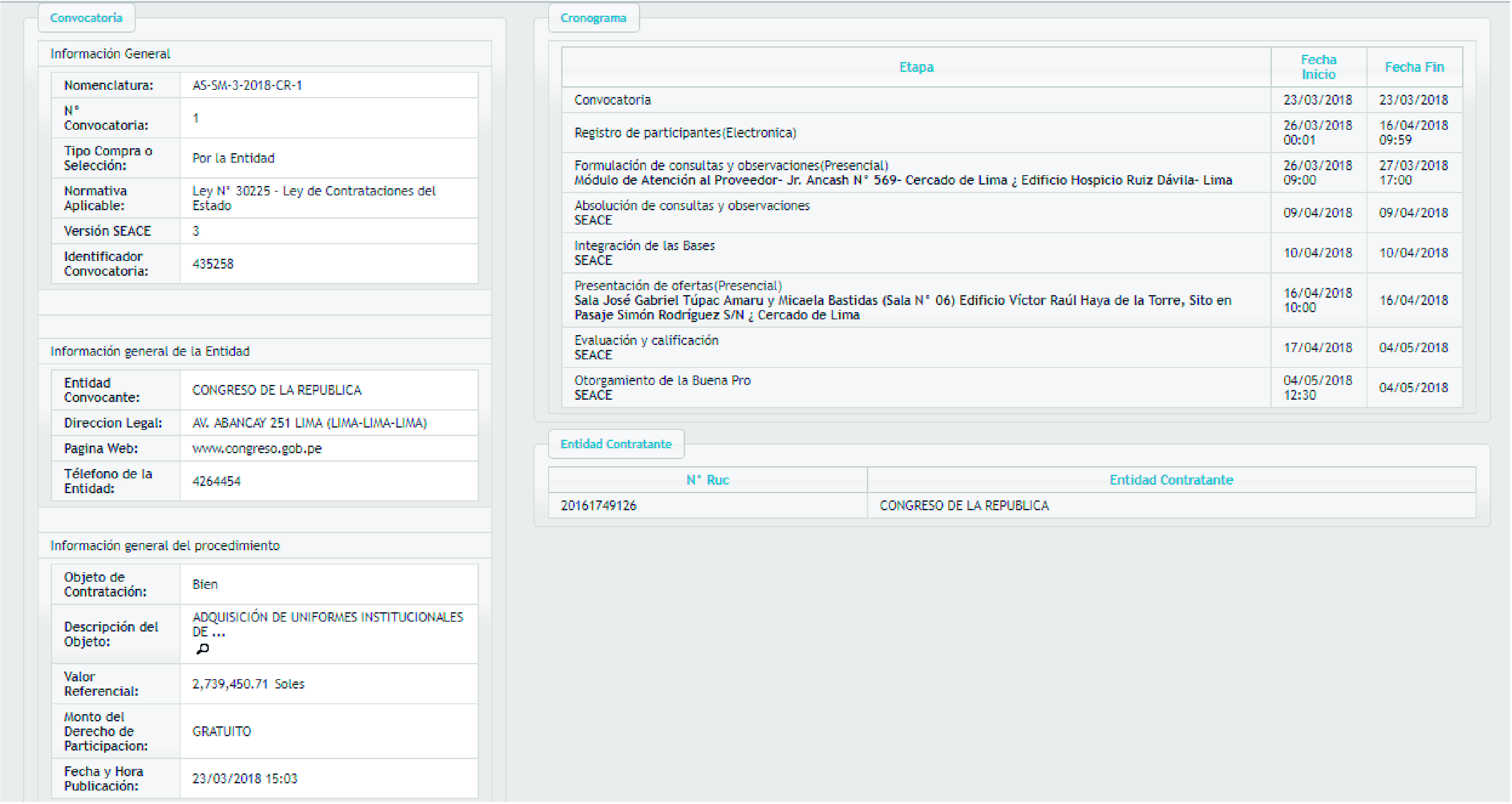
Task: Open the Convocatoria tab
Action: coord(86,18)
